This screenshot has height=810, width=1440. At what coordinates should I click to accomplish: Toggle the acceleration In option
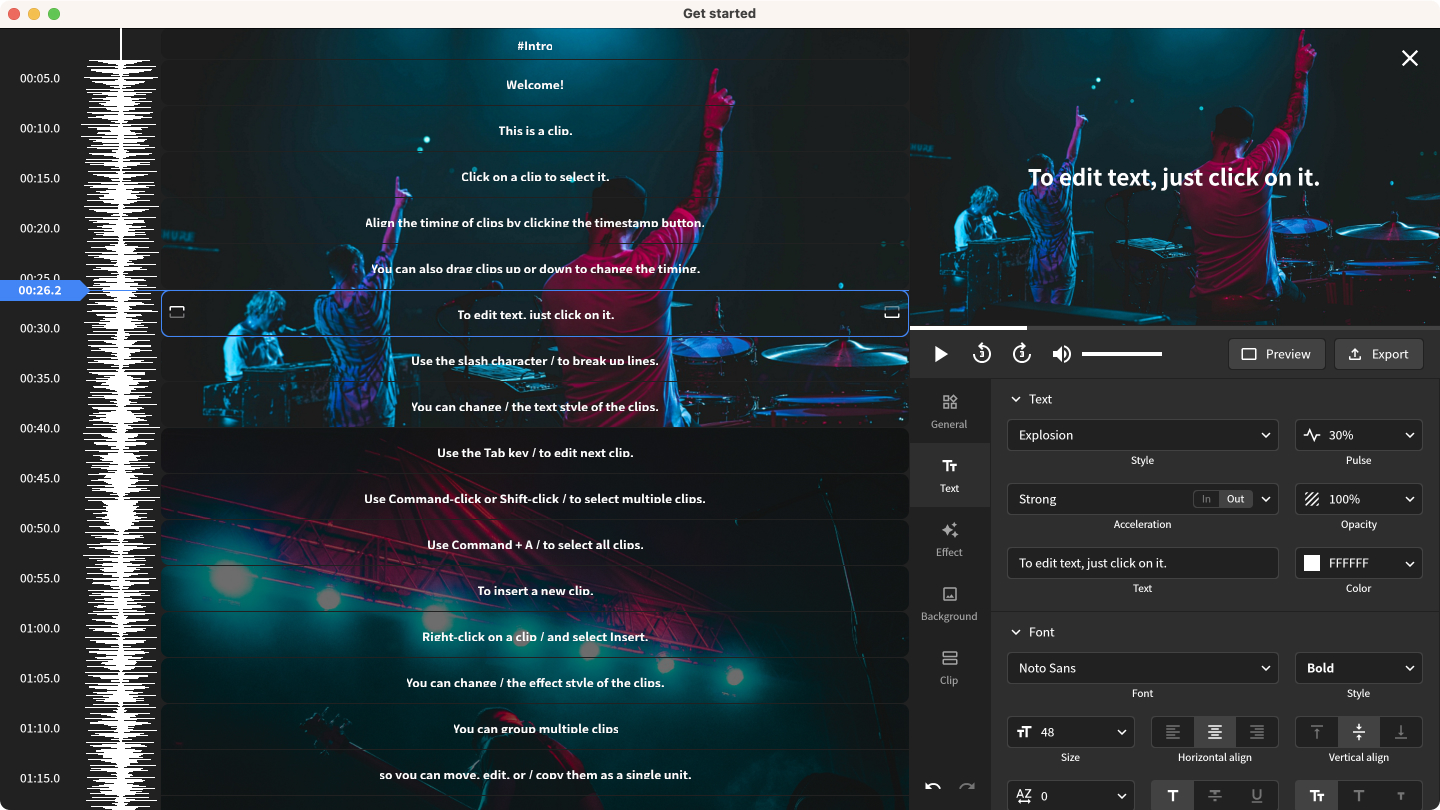click(x=1206, y=499)
